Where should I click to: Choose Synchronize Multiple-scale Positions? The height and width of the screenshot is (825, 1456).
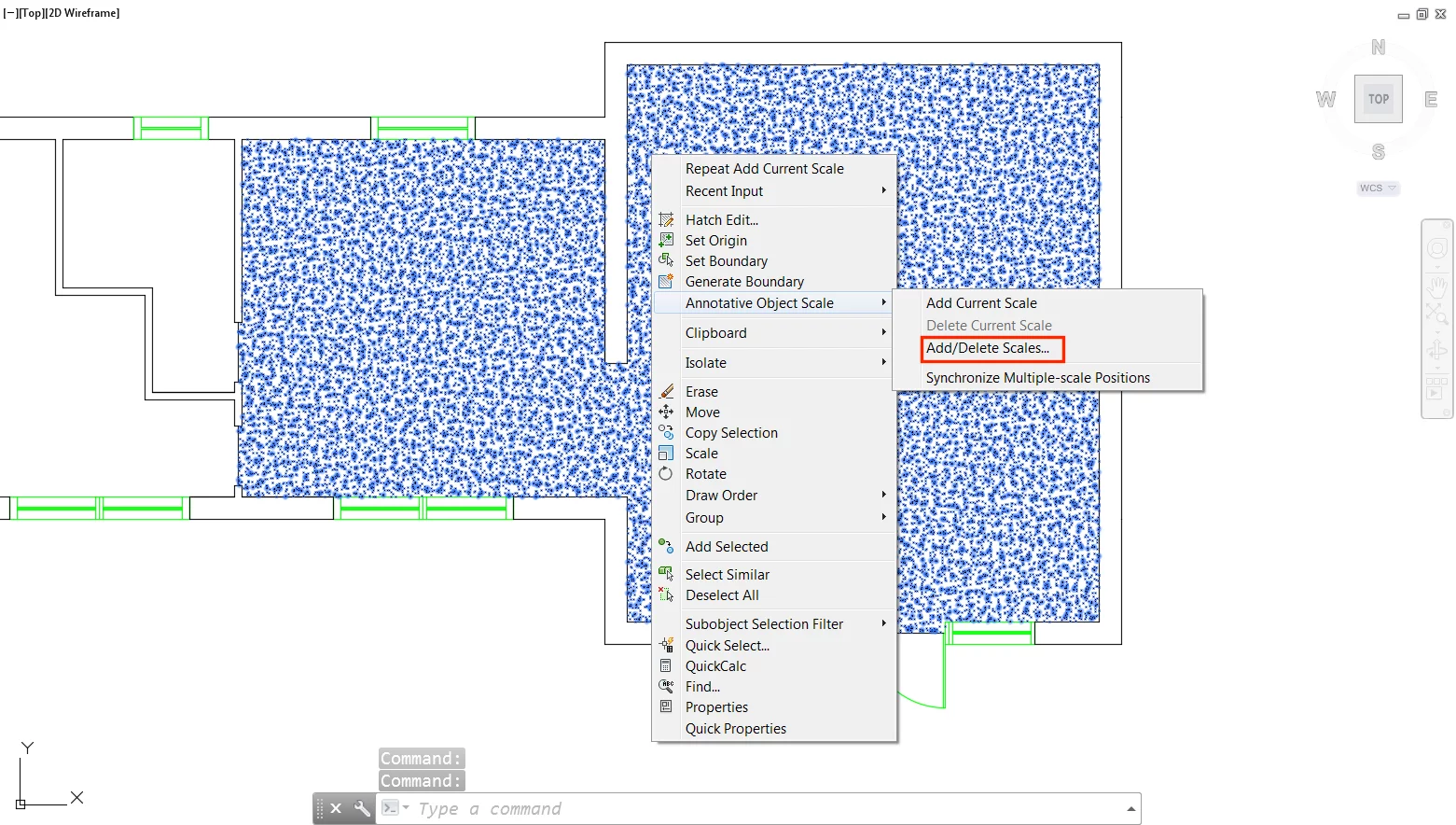click(1037, 377)
